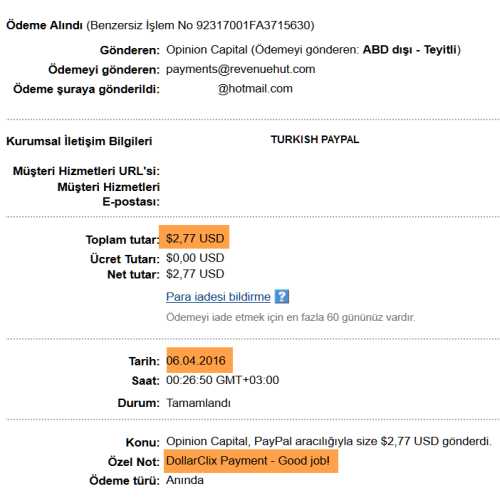
Task: Click the Tamamlandı status text
Action: tap(198, 403)
